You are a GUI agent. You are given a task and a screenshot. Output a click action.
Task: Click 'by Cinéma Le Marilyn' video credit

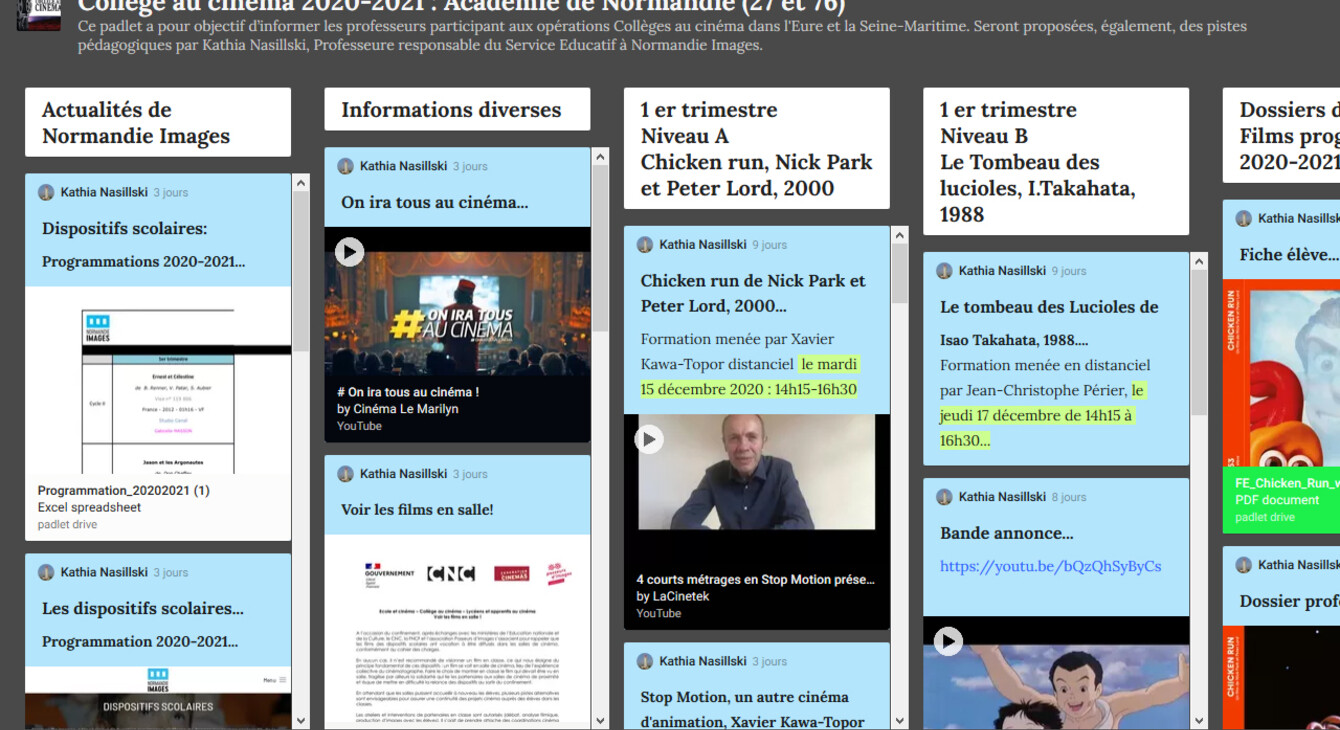[x=398, y=409]
